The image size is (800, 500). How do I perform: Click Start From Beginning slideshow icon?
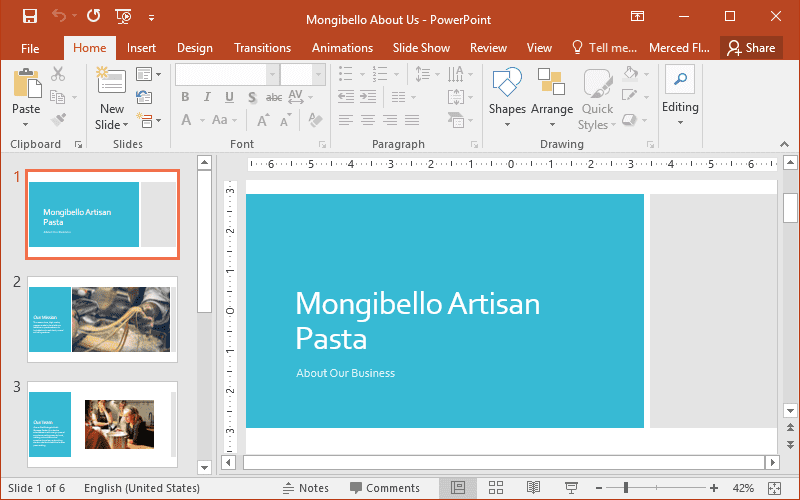[x=124, y=16]
